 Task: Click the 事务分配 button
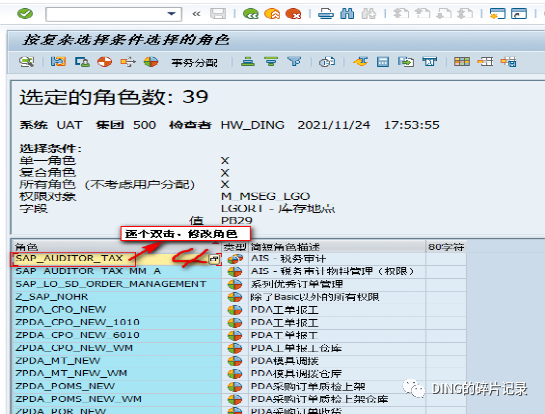(194, 63)
